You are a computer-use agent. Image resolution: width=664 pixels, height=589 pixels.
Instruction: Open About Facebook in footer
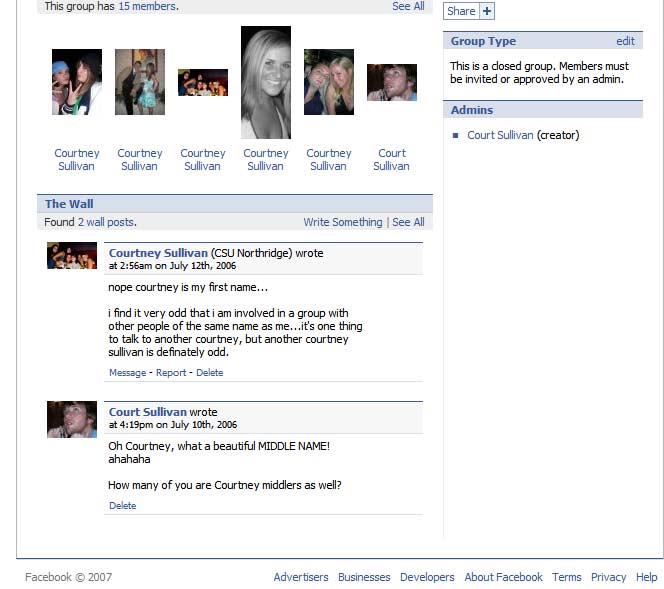(x=503, y=577)
